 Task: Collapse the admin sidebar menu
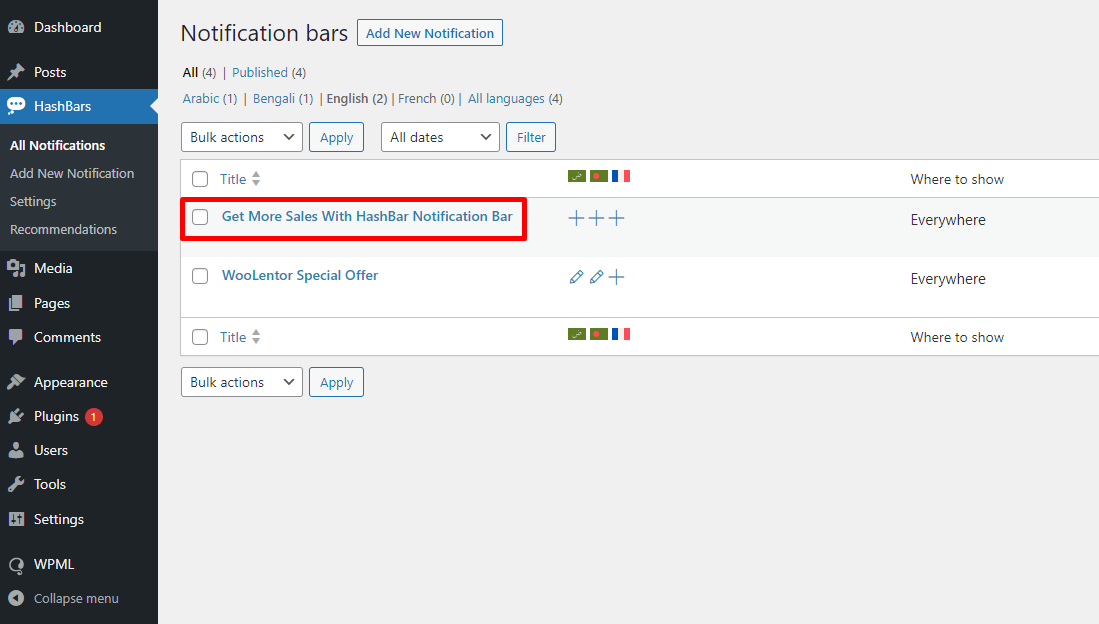coord(76,598)
